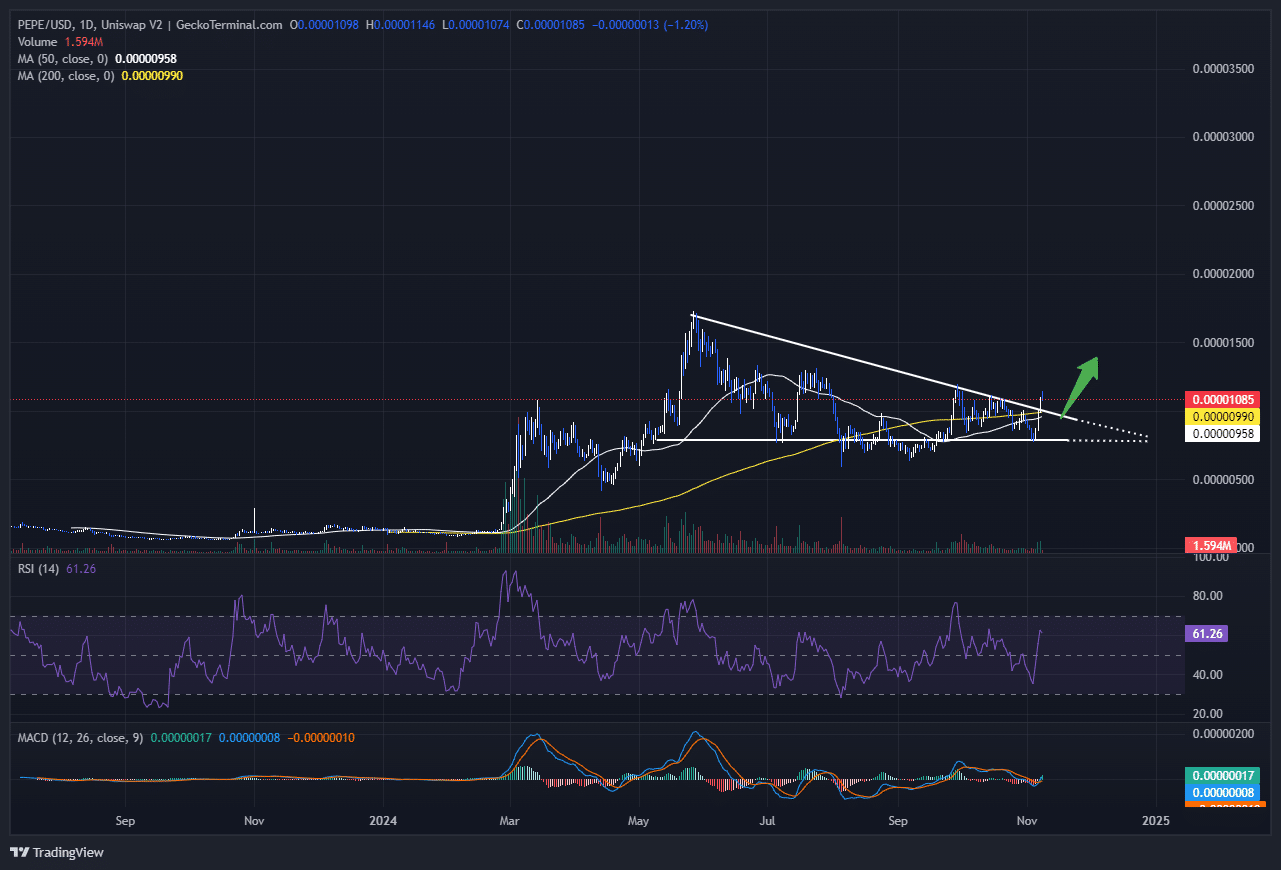
Task: Click the 100.00 RSI axis label
Action: coord(1209,557)
